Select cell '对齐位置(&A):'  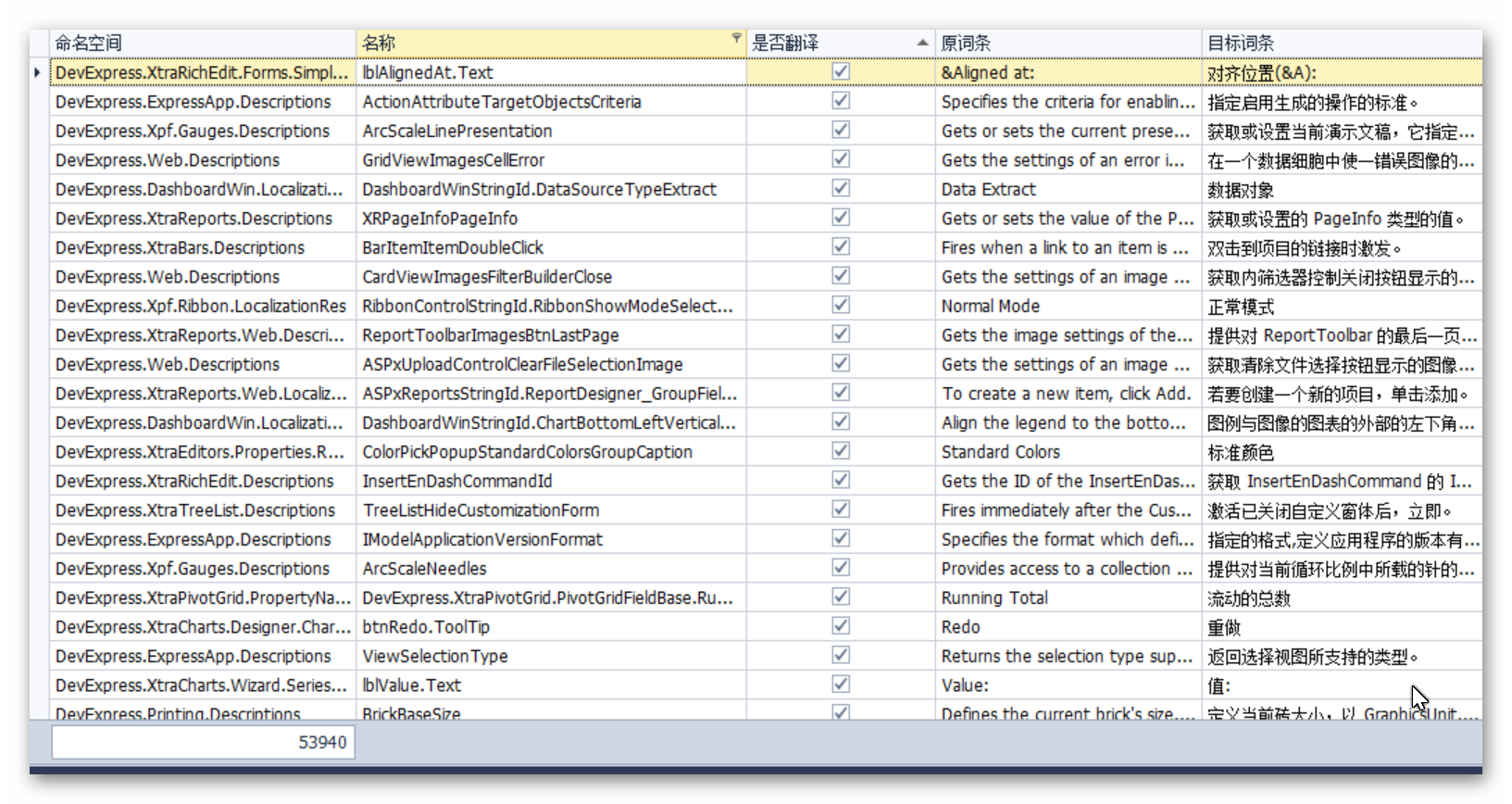point(1342,72)
